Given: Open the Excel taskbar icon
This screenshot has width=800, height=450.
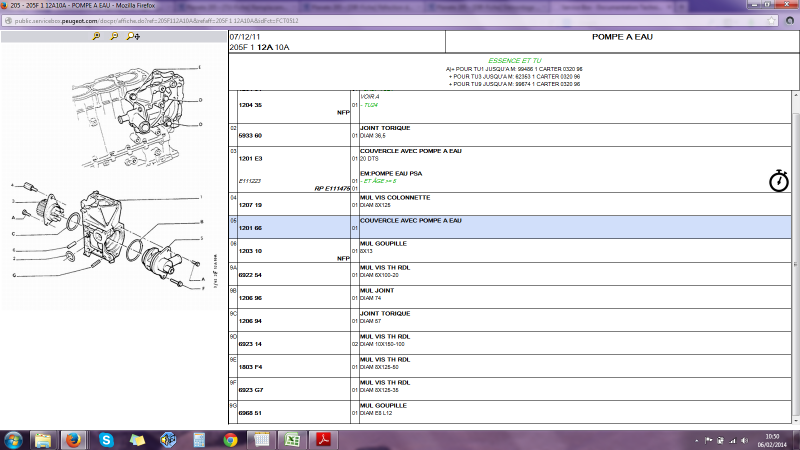Looking at the screenshot, I should coord(292,440).
